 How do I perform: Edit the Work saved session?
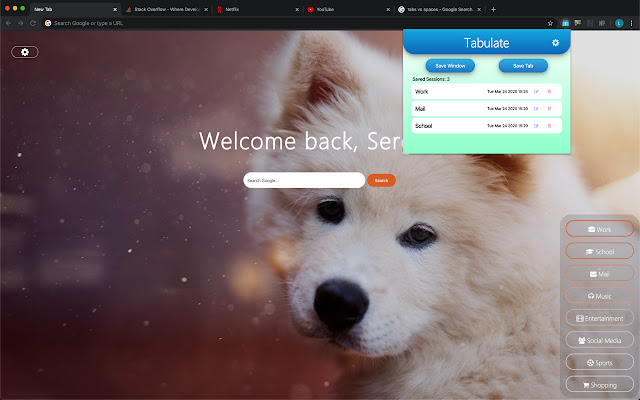pyautogui.click(x=536, y=91)
